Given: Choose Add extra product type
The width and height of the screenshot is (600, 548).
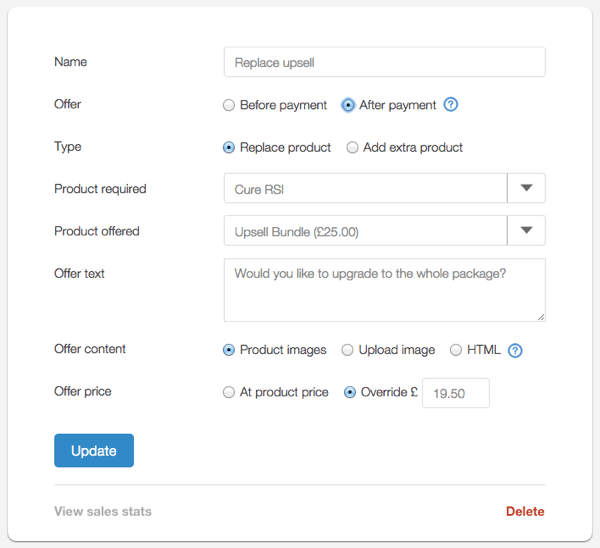Looking at the screenshot, I should pyautogui.click(x=353, y=148).
